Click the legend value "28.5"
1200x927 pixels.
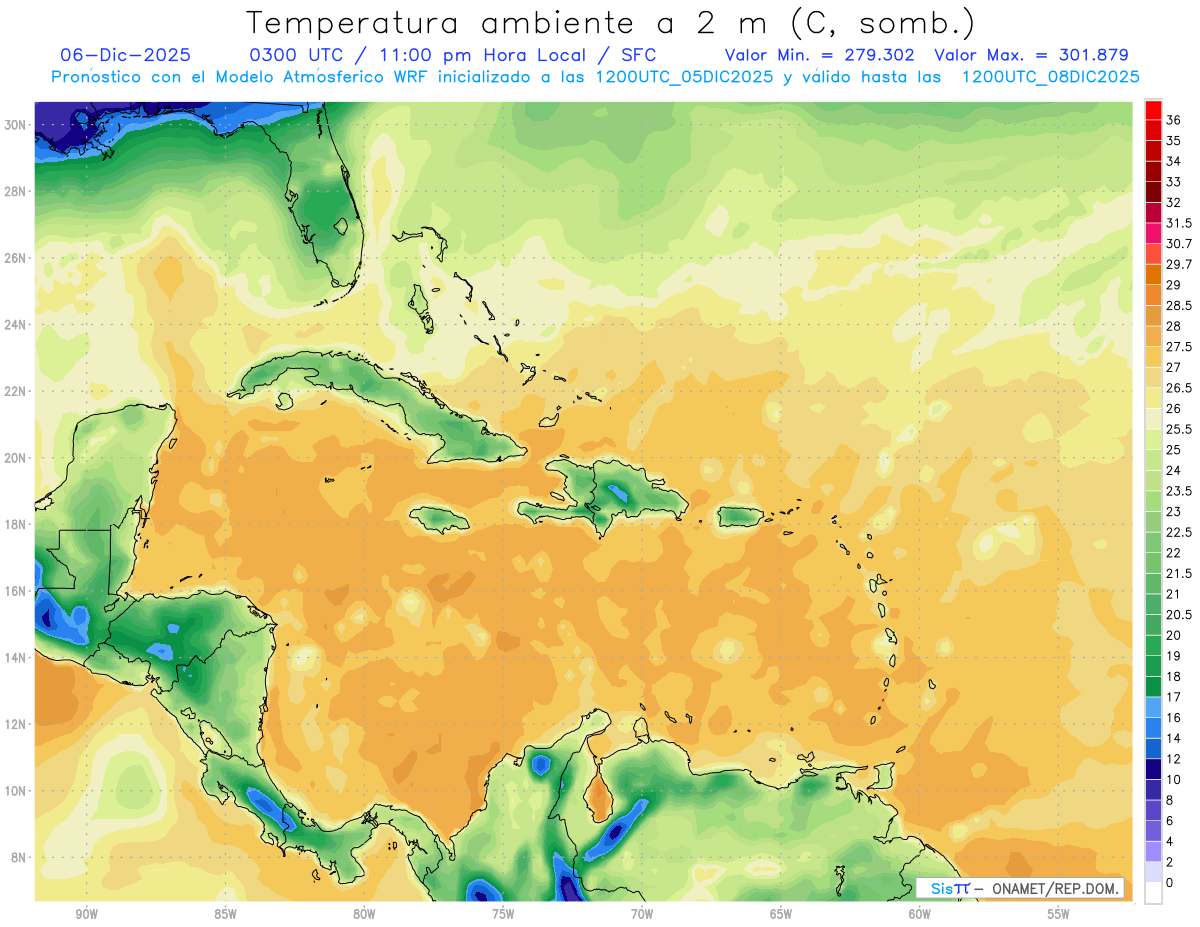(x=1179, y=305)
